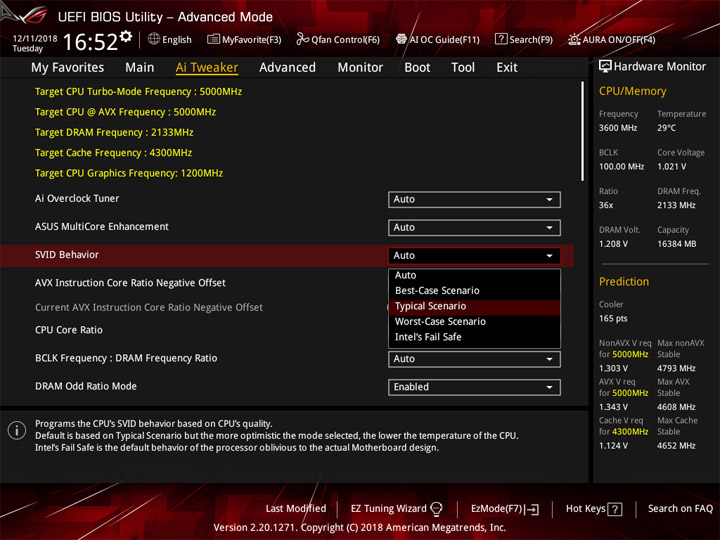This screenshot has height=540, width=720.
Task: Click Current AVX Instruction Core Ratio Negative Offset
Action: coord(149,308)
